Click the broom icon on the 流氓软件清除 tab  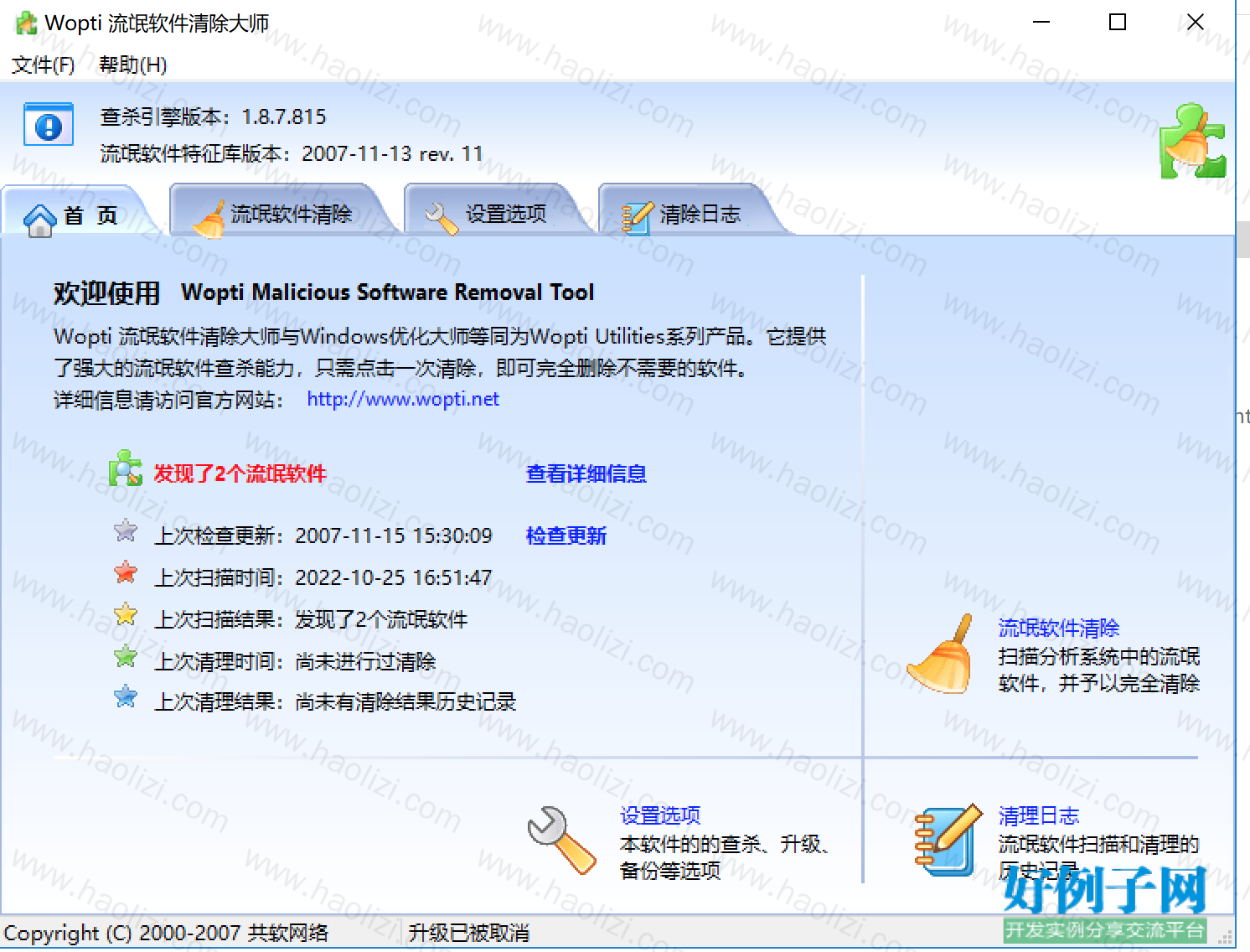pyautogui.click(x=209, y=220)
